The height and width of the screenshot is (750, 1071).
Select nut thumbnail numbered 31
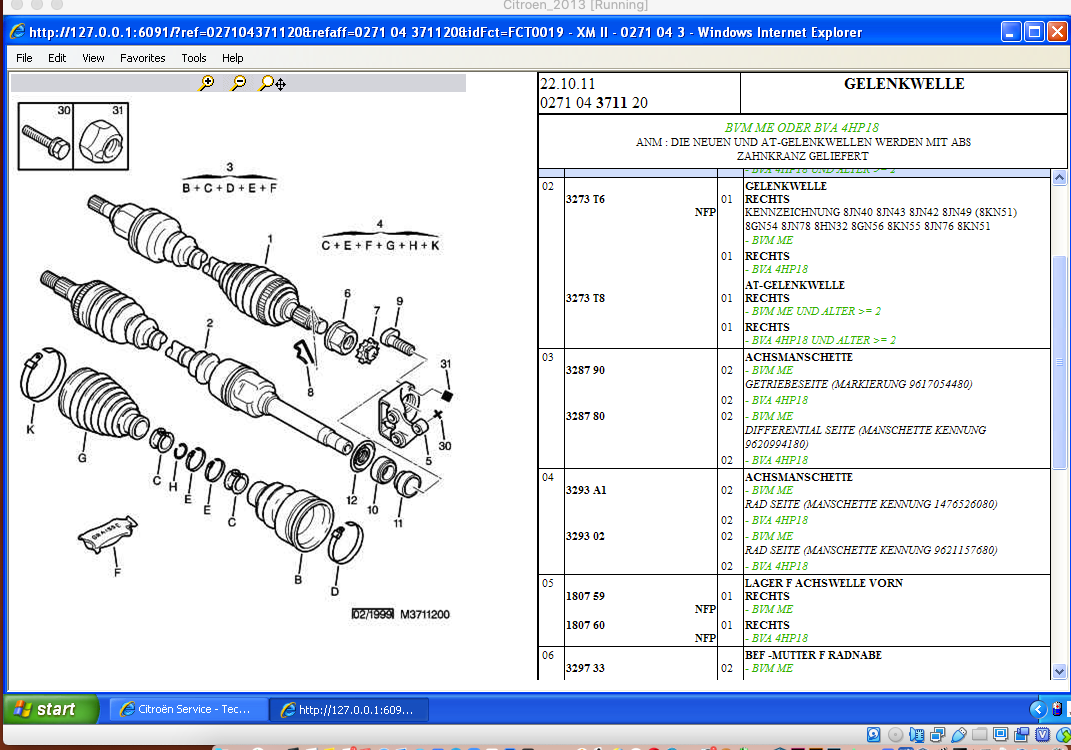100,136
